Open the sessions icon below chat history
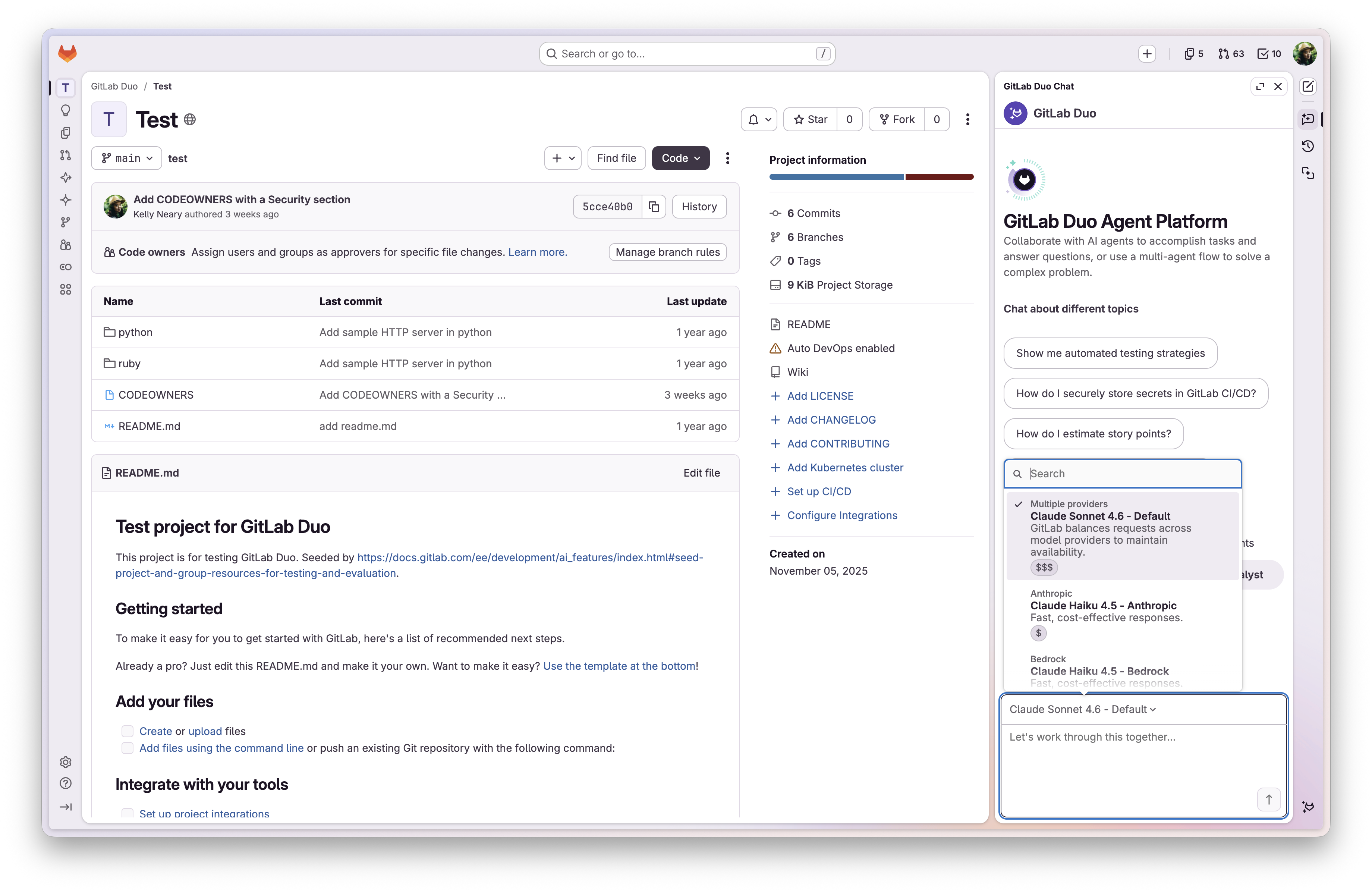The width and height of the screenshot is (1372, 892). [x=1308, y=173]
